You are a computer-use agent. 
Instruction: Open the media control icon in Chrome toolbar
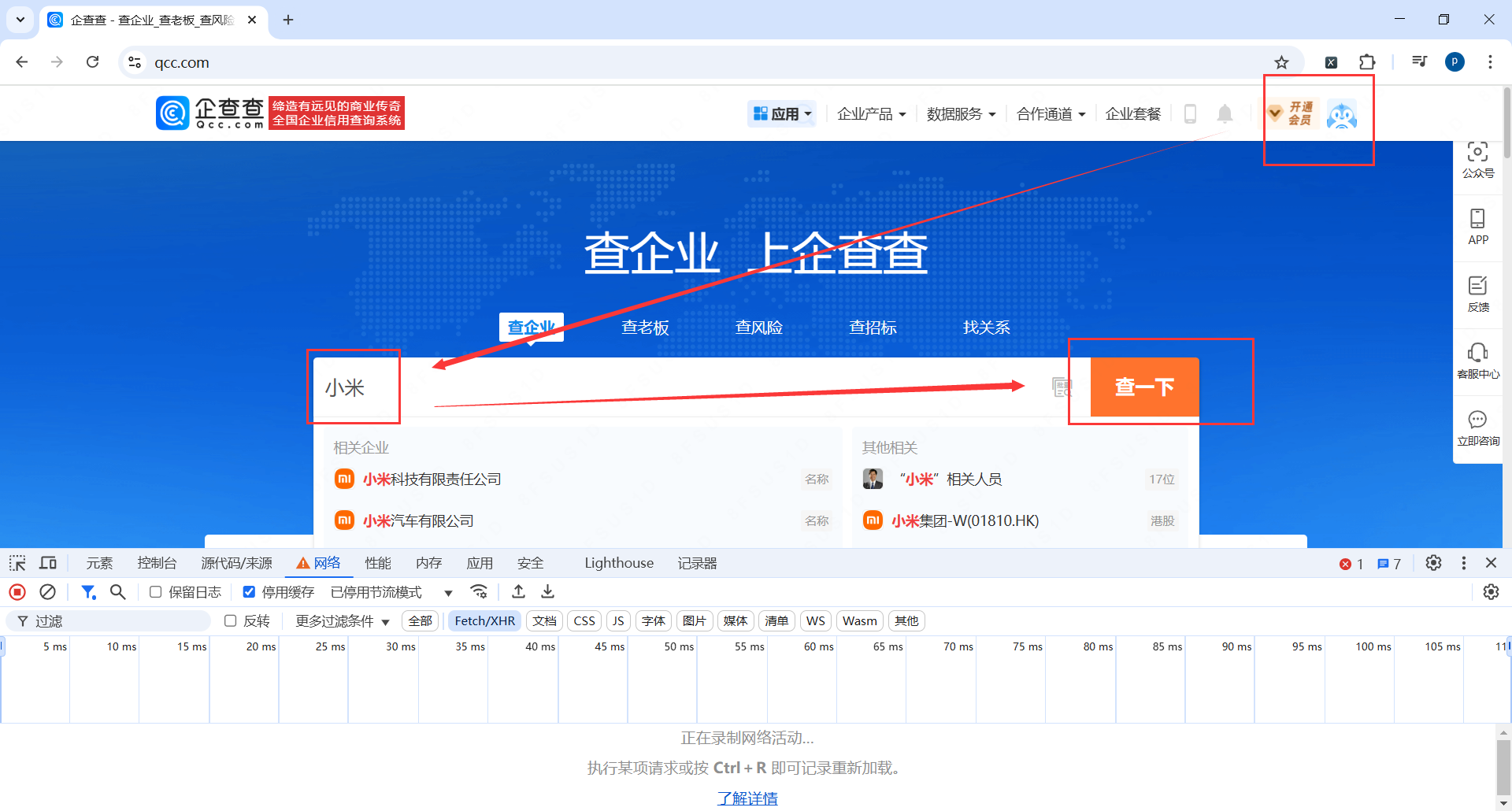pos(1419,62)
